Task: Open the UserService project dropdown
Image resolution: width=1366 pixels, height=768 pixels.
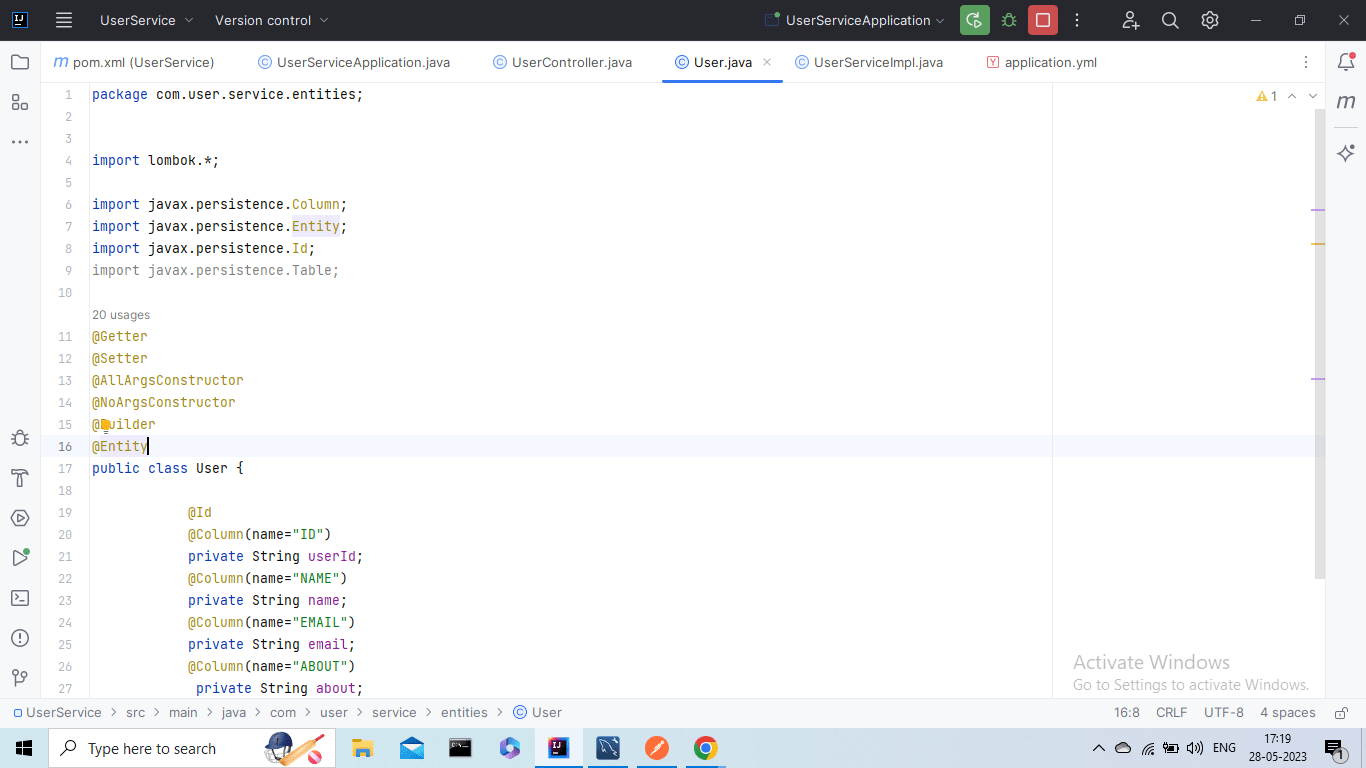Action: pos(140,20)
